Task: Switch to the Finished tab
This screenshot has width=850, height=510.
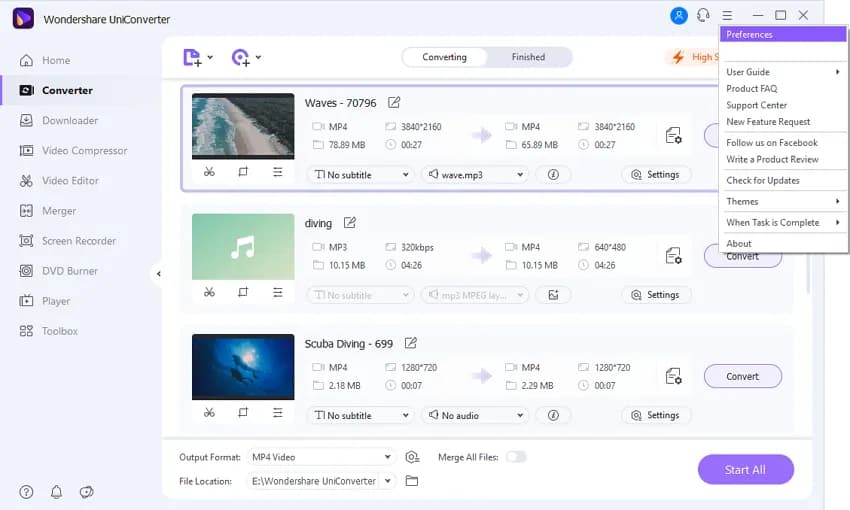Action: click(528, 57)
